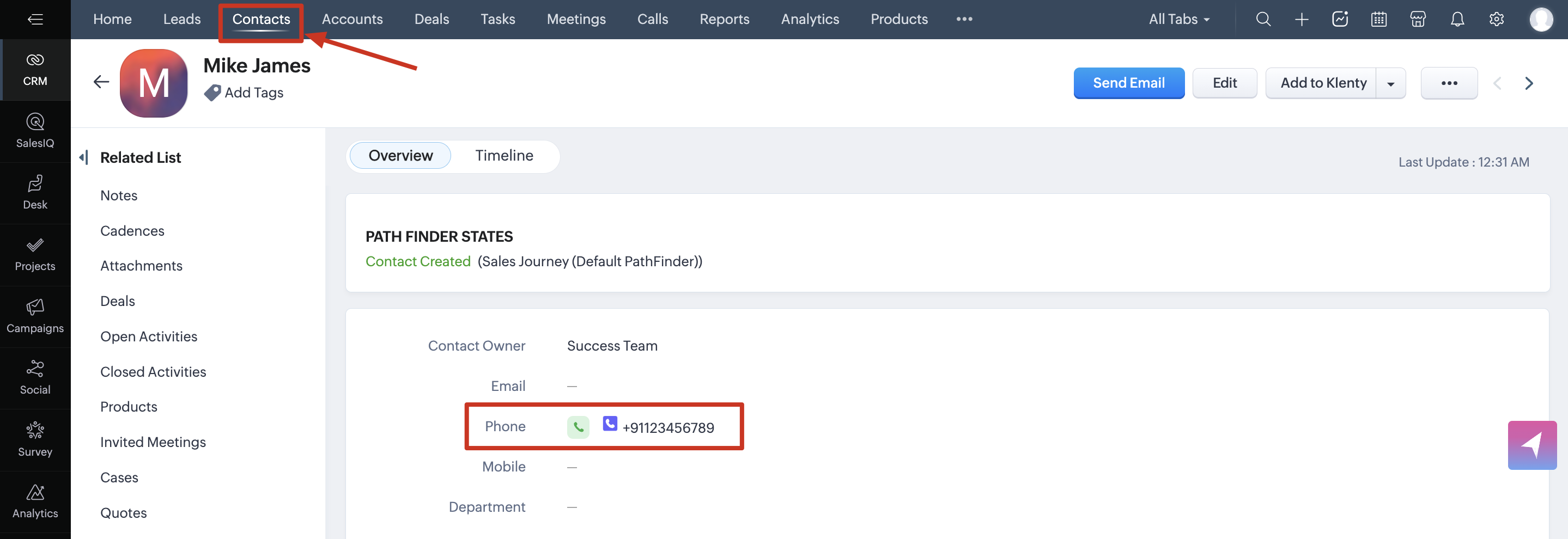Image resolution: width=1568 pixels, height=539 pixels.
Task: Open notifications bell icon
Action: point(1457,20)
